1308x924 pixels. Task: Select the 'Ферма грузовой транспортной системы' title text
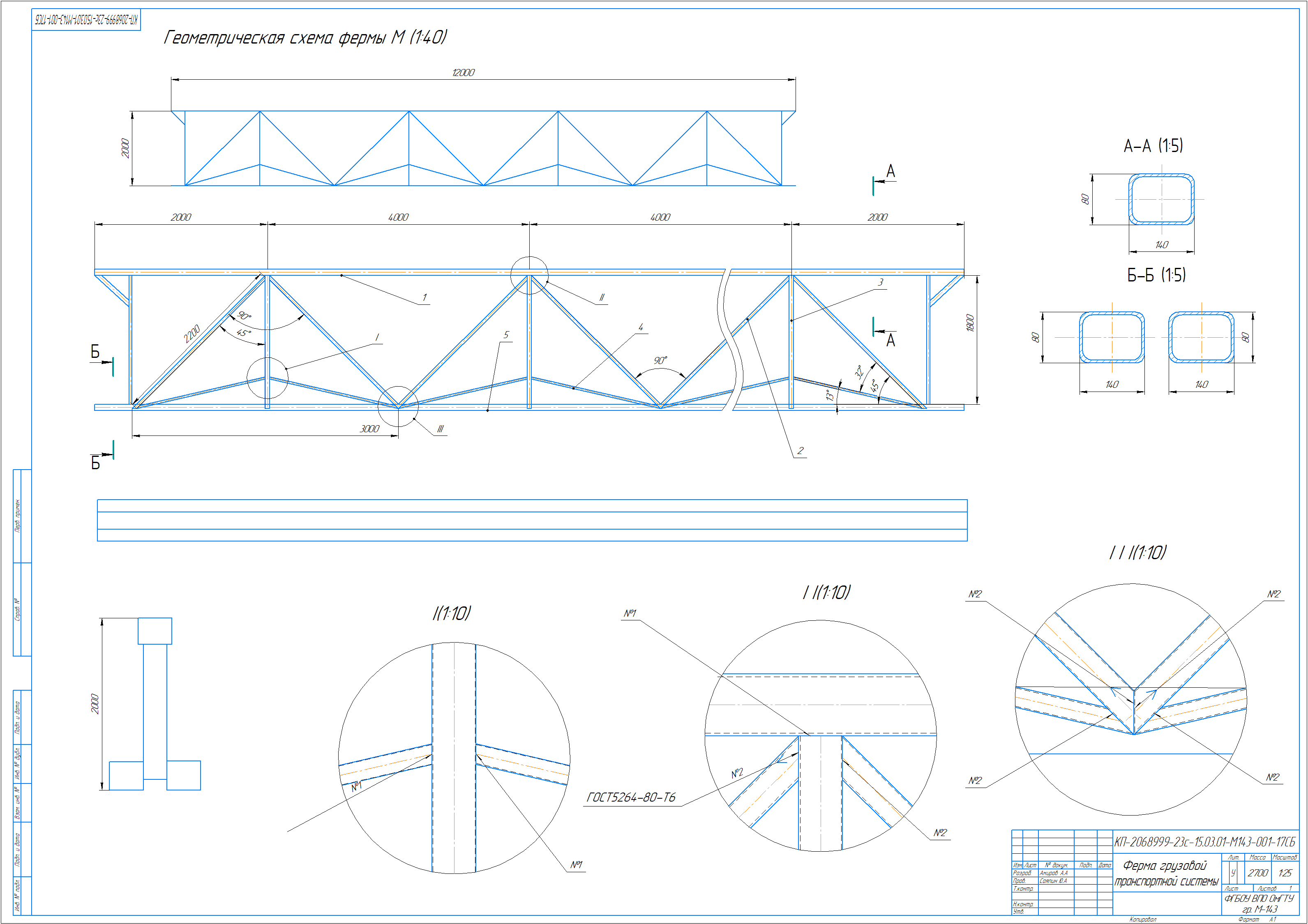tap(1166, 873)
